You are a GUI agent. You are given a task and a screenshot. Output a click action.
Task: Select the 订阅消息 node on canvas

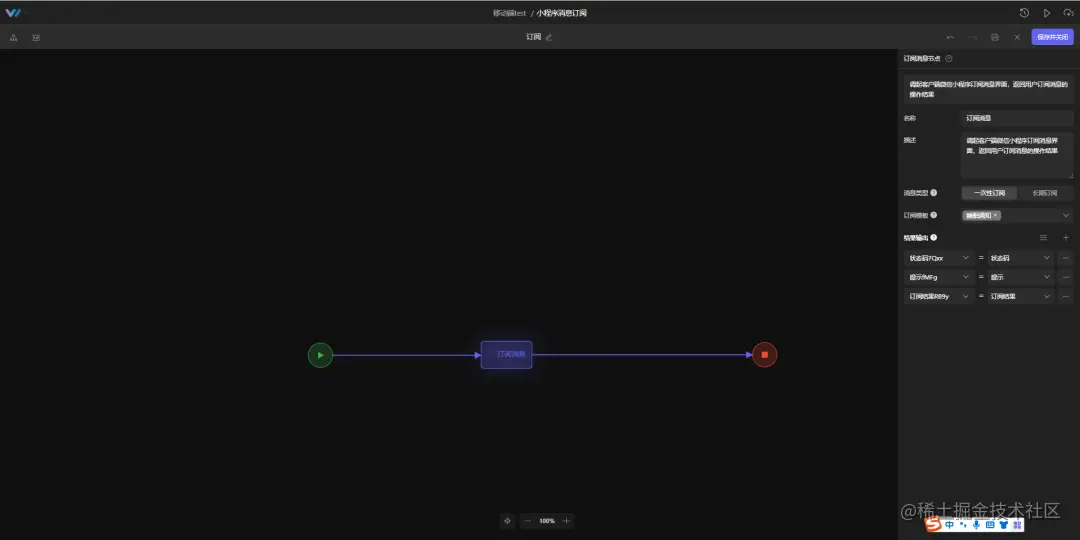coord(506,355)
